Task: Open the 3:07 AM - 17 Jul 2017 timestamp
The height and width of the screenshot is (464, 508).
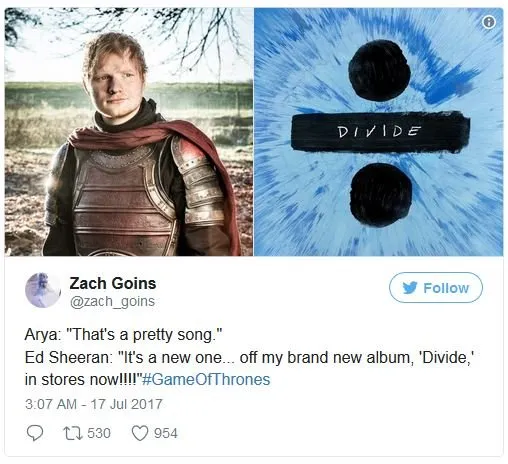Action: (93, 404)
